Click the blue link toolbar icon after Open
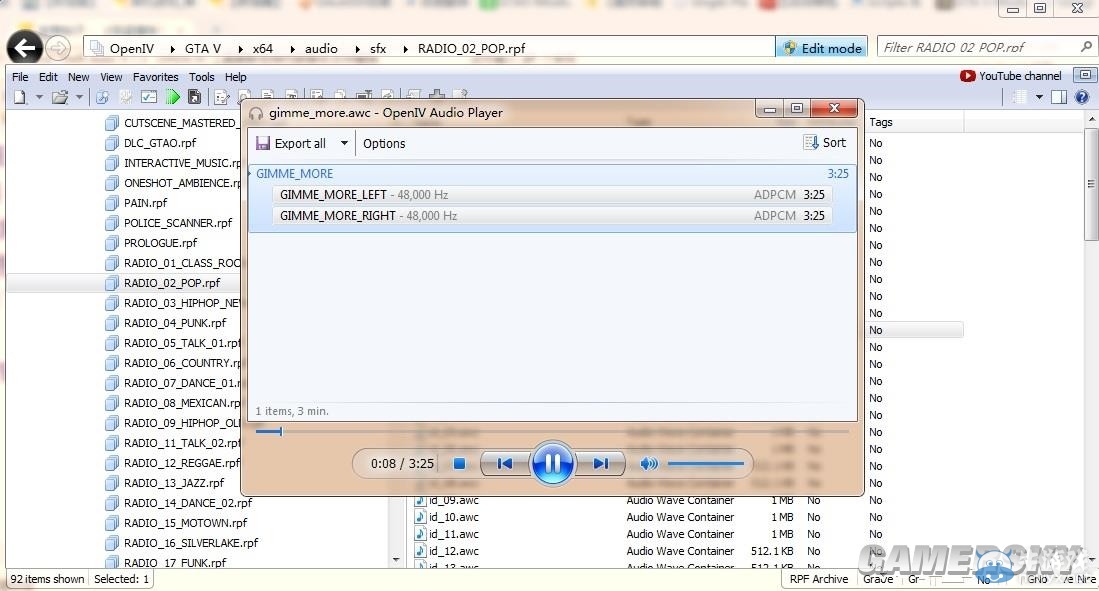The width and height of the screenshot is (1099, 591). coord(102,97)
